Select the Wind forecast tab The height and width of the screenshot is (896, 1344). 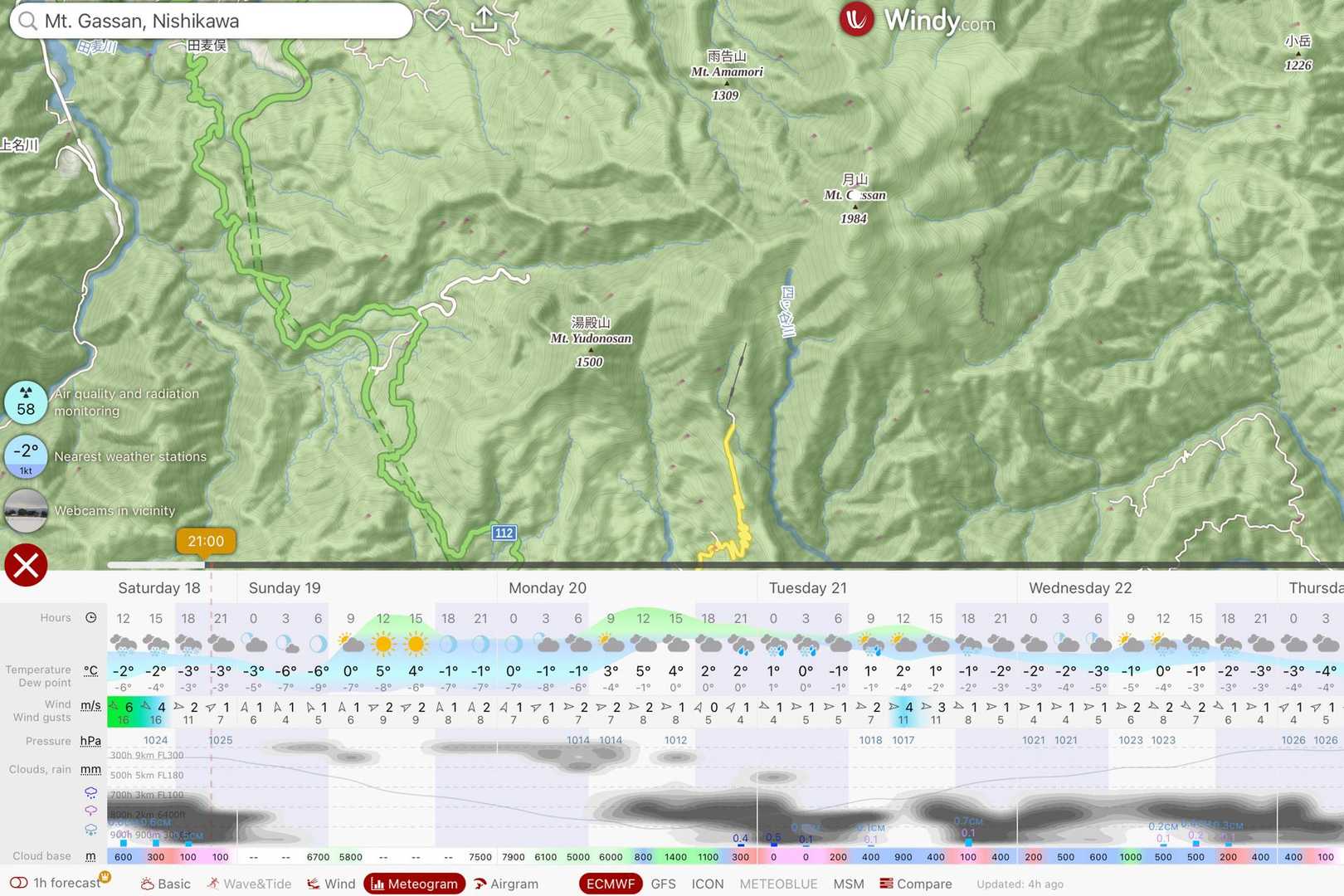pos(331,884)
